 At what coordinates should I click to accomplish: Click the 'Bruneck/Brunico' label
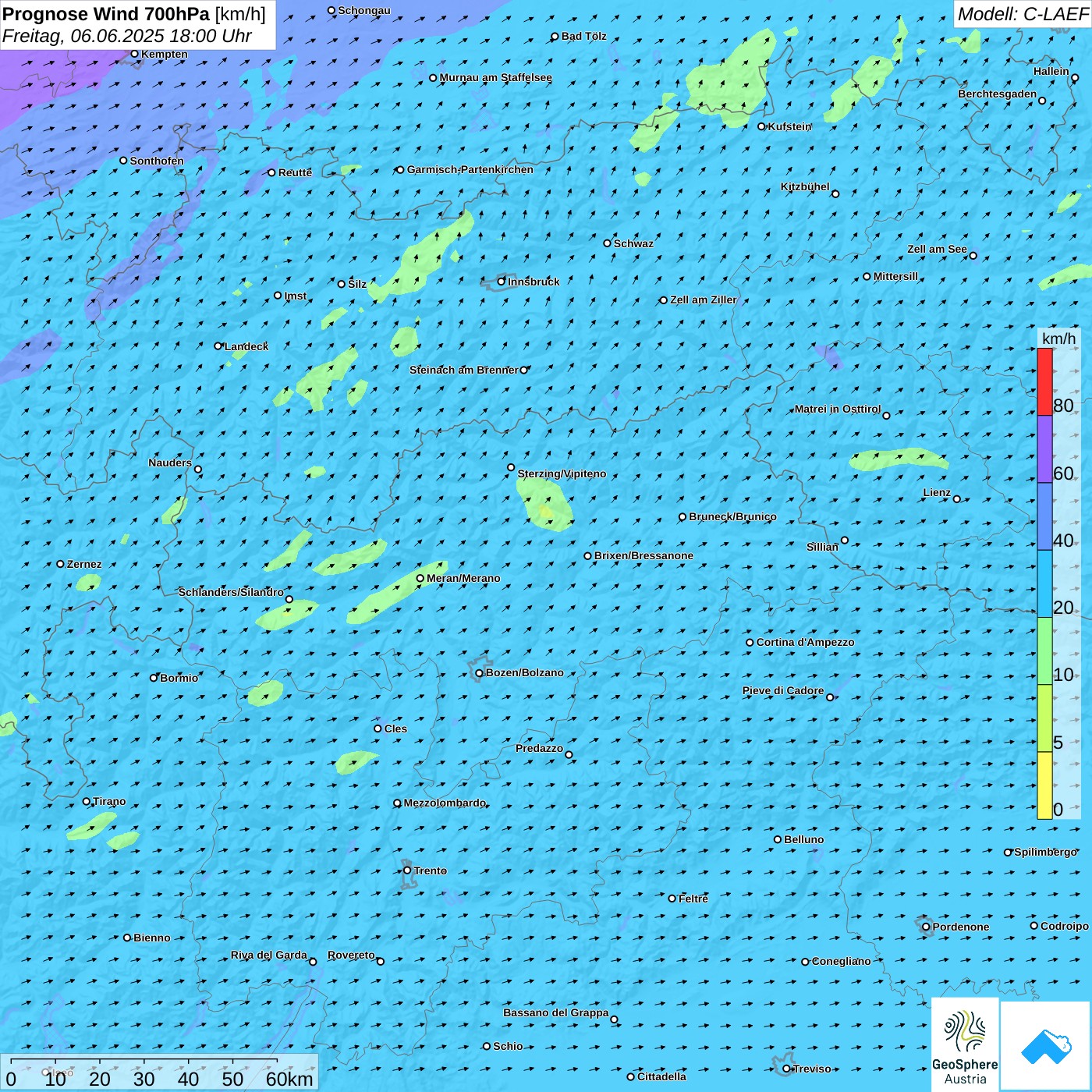[x=732, y=516]
